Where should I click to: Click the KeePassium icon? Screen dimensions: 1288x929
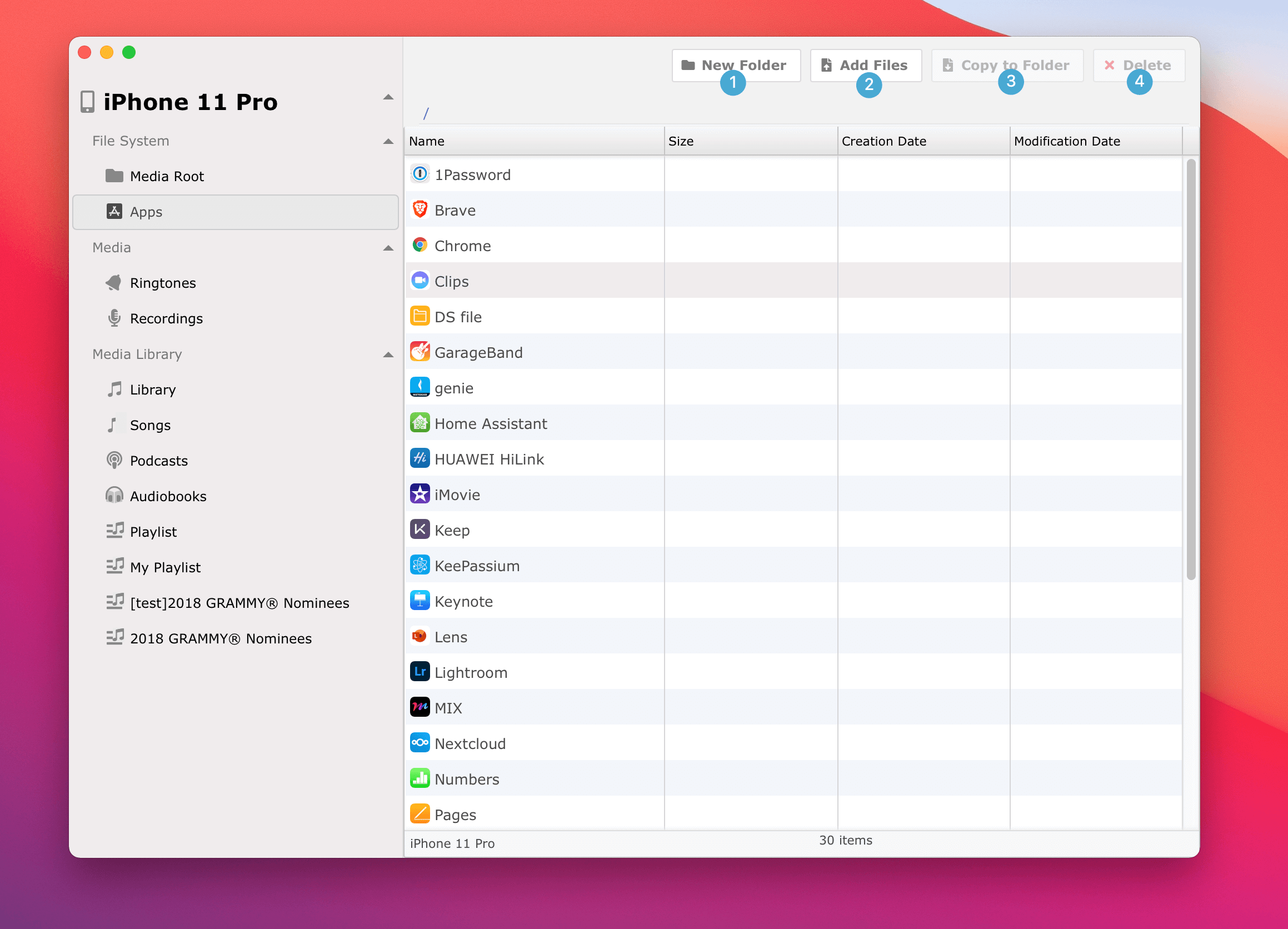coord(420,565)
